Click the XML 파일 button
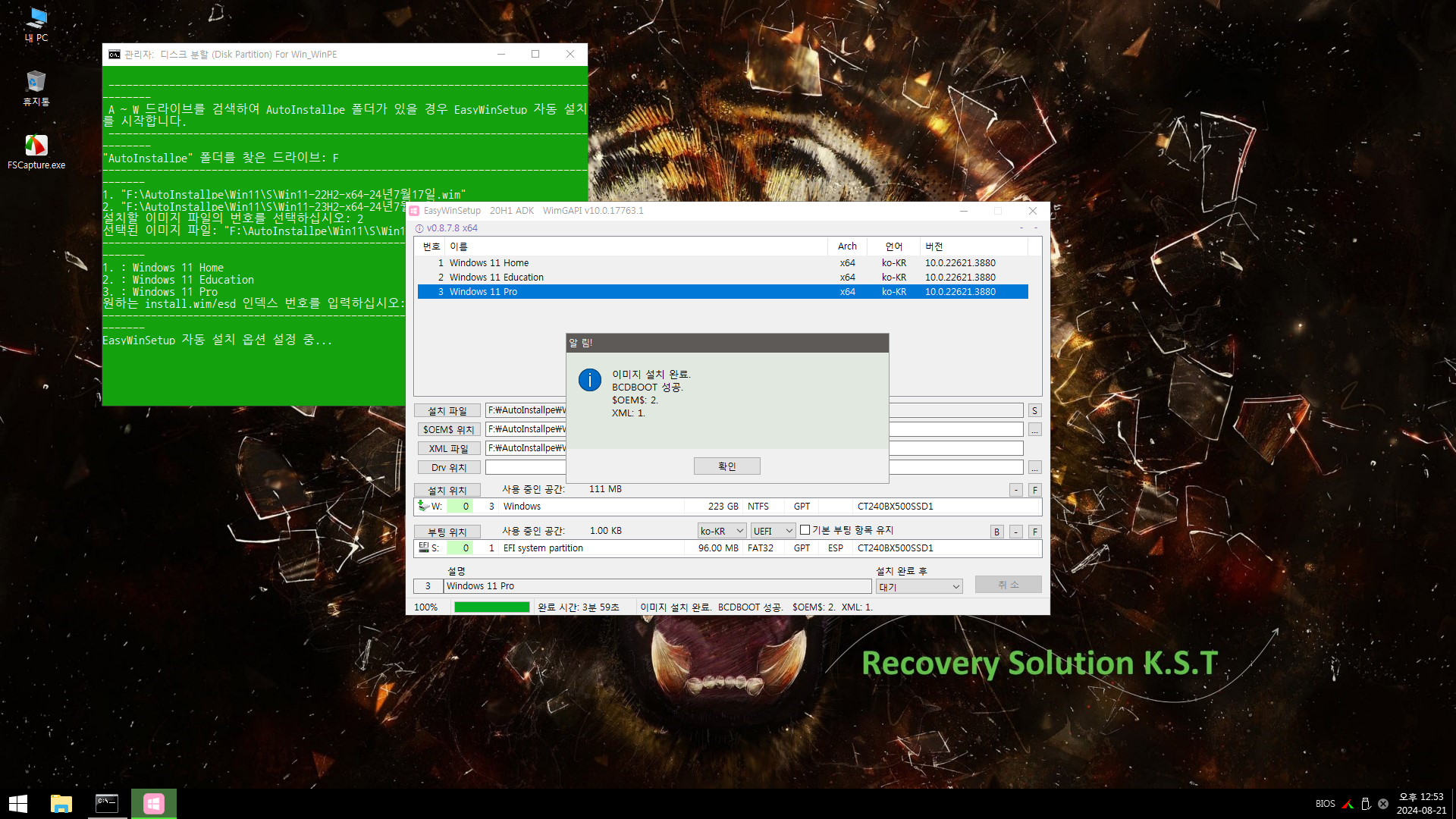Screen dimensions: 1456x819 click(x=447, y=448)
